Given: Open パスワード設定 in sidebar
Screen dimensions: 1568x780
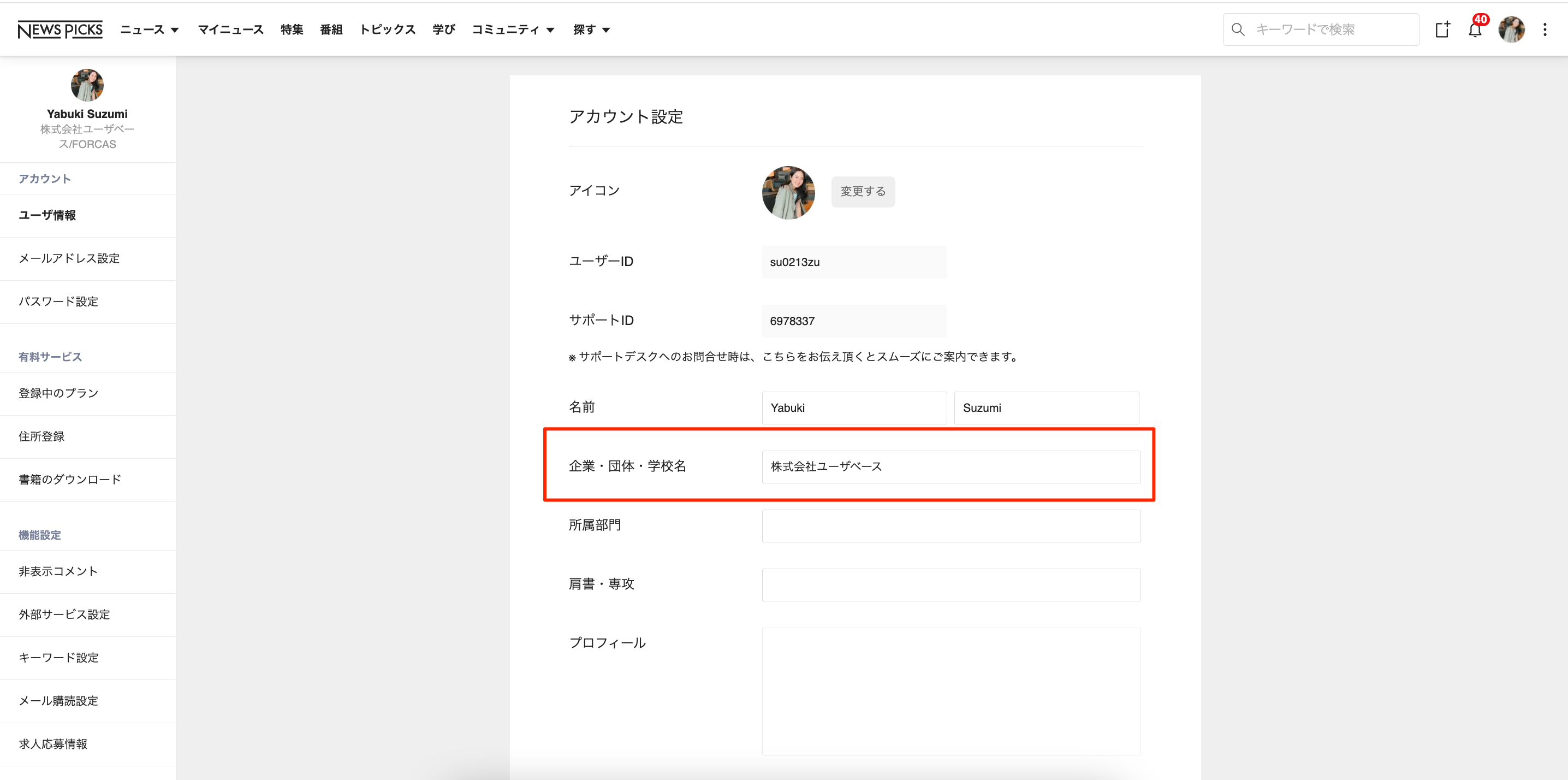Looking at the screenshot, I should pos(58,302).
